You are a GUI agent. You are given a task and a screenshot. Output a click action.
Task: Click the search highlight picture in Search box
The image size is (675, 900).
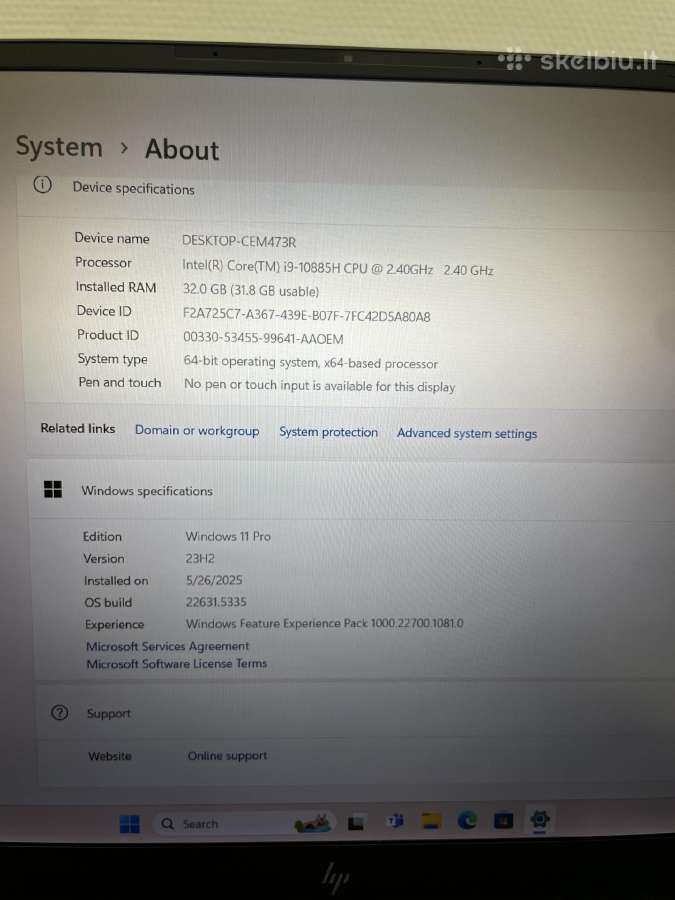pyautogui.click(x=313, y=824)
